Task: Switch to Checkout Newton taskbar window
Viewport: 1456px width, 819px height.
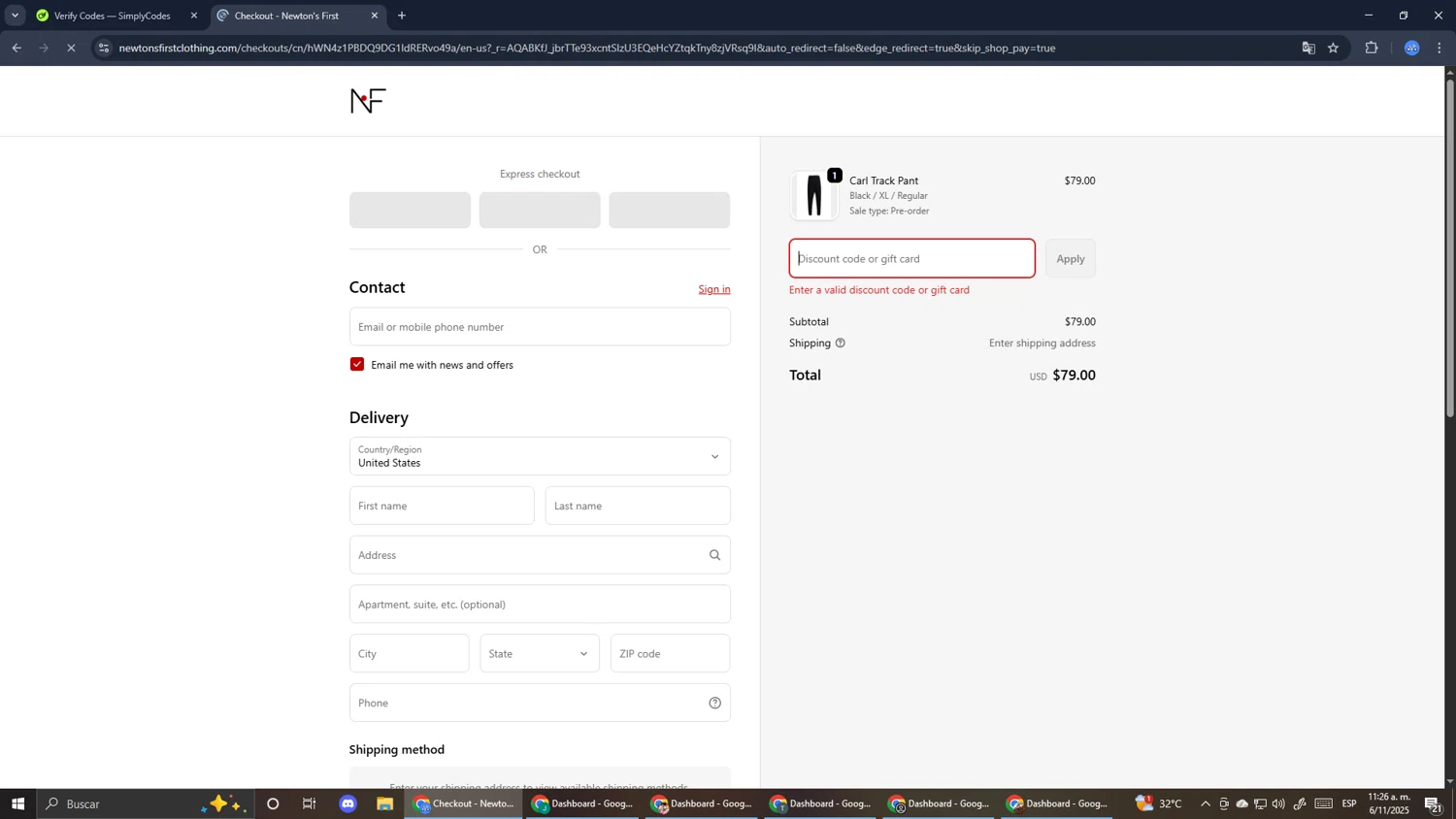Action: pos(464,804)
